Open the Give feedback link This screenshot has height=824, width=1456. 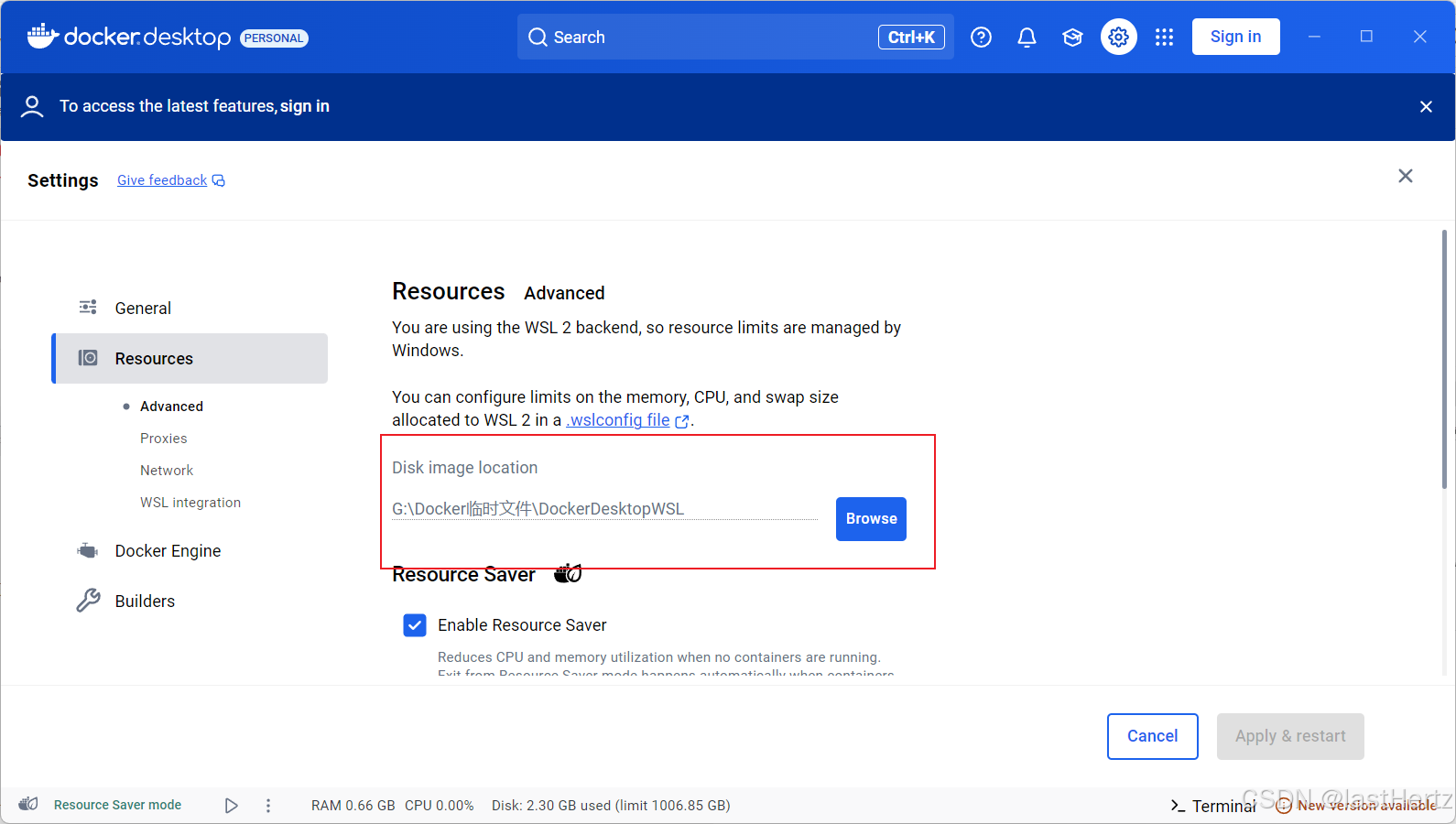(x=162, y=180)
